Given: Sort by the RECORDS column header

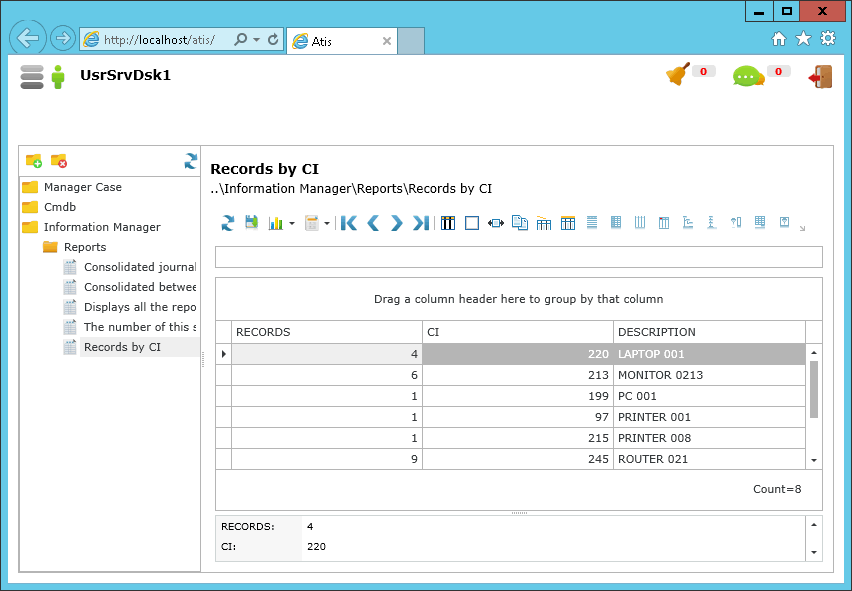Looking at the screenshot, I should (x=327, y=332).
